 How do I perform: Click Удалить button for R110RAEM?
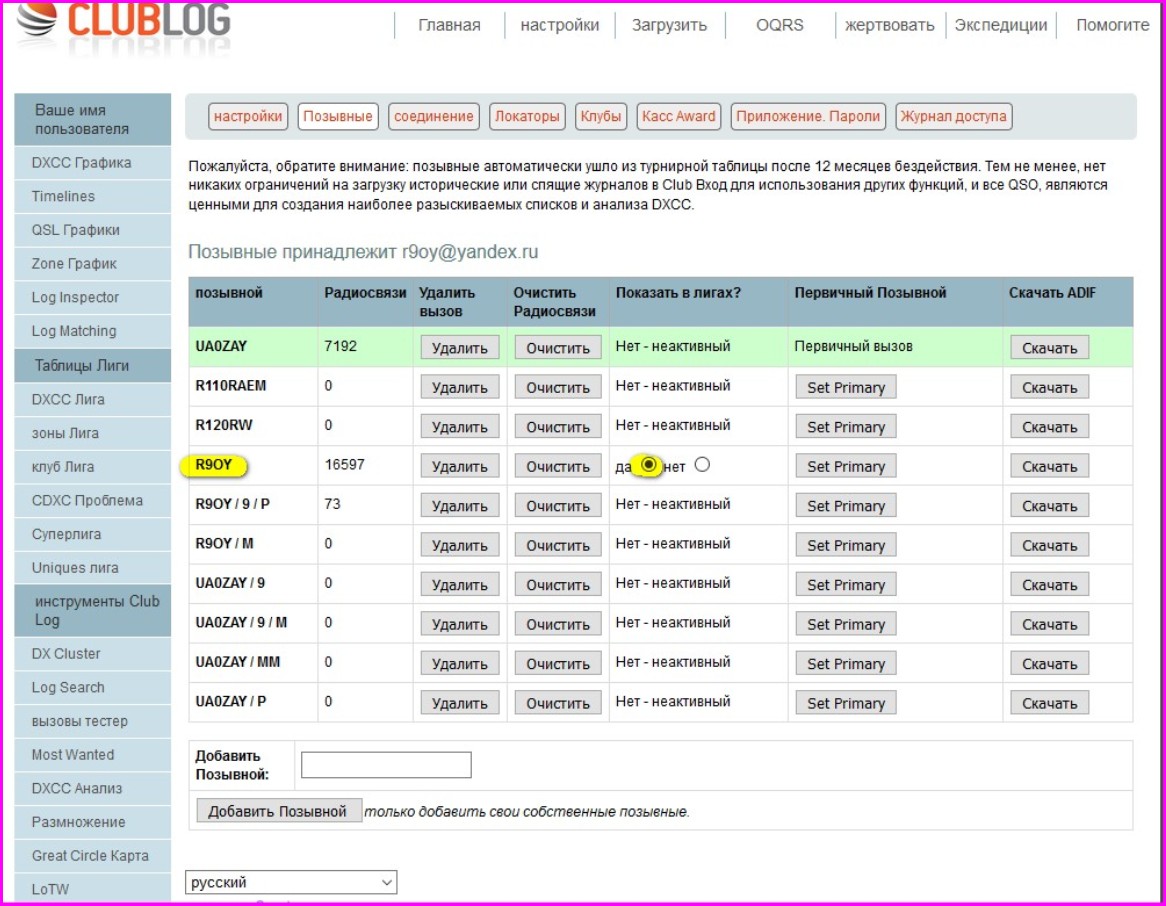(459, 388)
